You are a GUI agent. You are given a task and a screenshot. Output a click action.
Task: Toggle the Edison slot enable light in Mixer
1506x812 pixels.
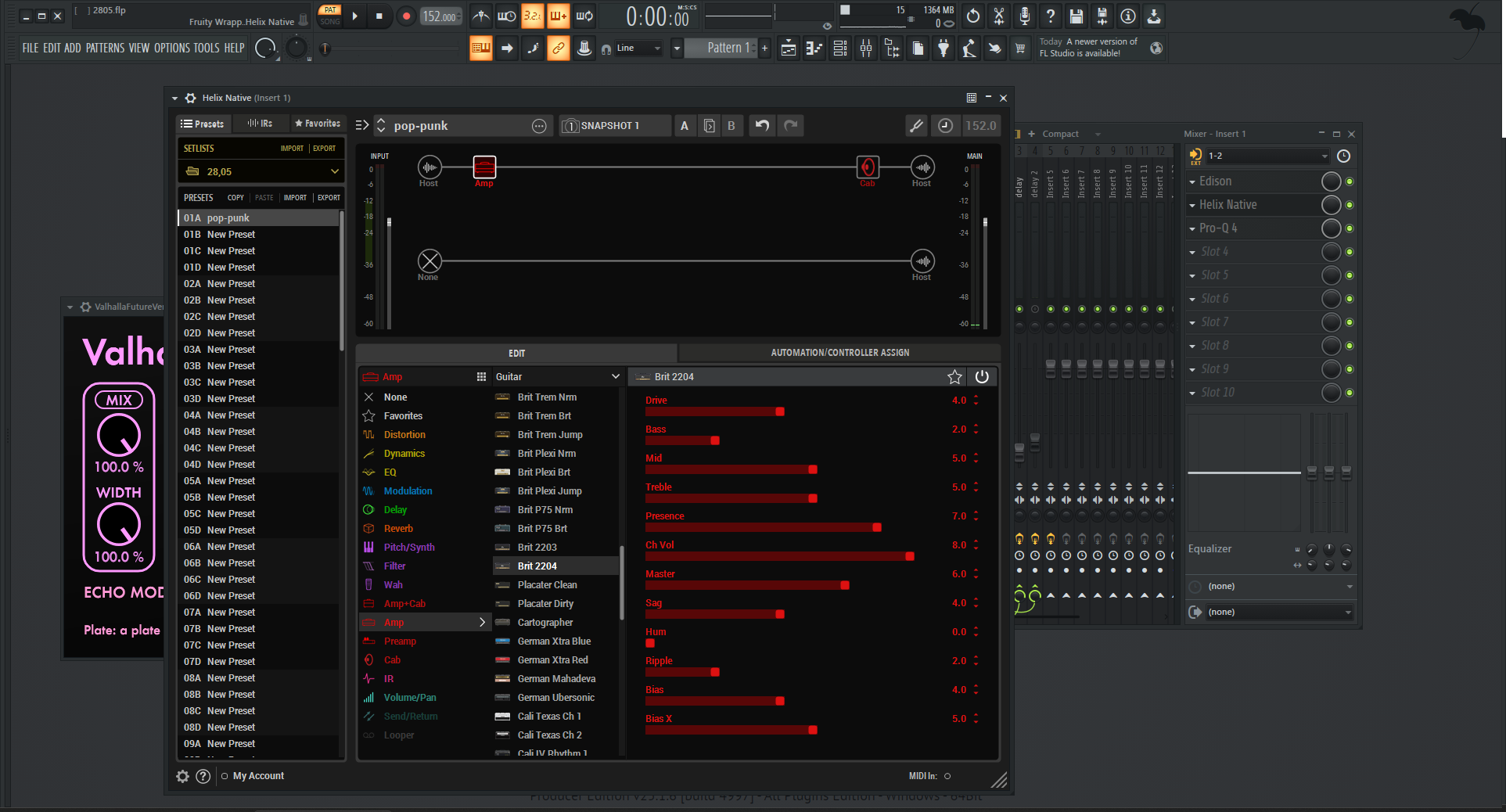pyautogui.click(x=1350, y=181)
